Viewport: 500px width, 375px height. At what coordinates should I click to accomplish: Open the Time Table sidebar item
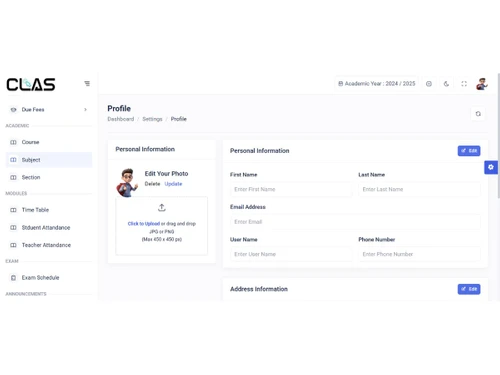click(49, 210)
